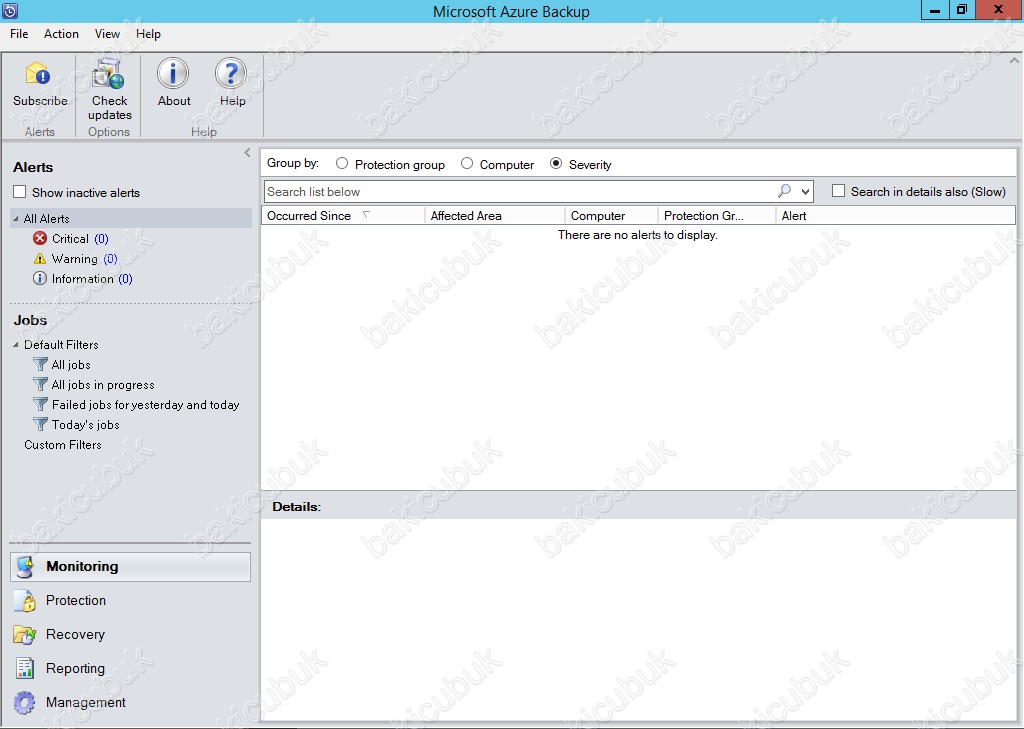Viewport: 1024px width, 729px height.
Task: Switch to the Protection workspace label
Action: [x=76, y=600]
